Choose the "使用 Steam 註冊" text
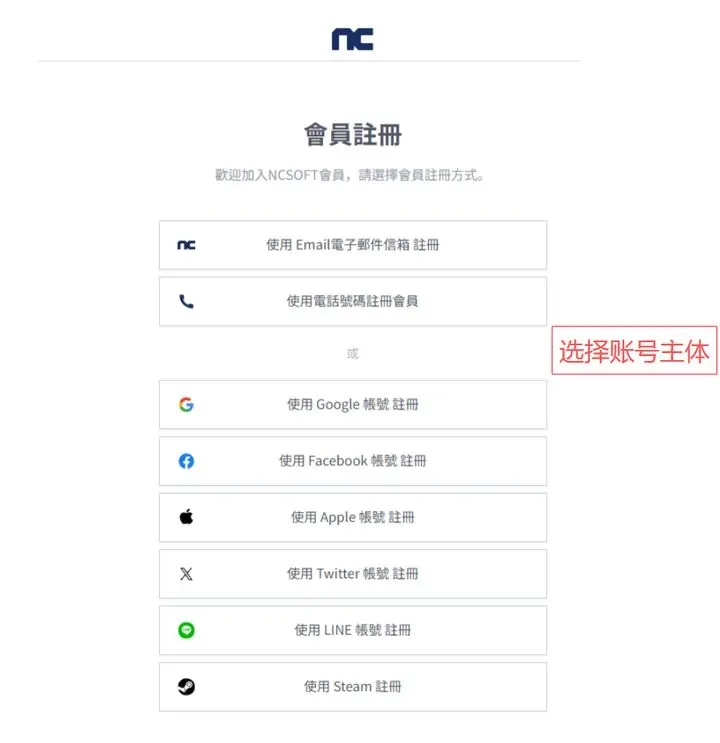The width and height of the screenshot is (720, 743). [352, 687]
